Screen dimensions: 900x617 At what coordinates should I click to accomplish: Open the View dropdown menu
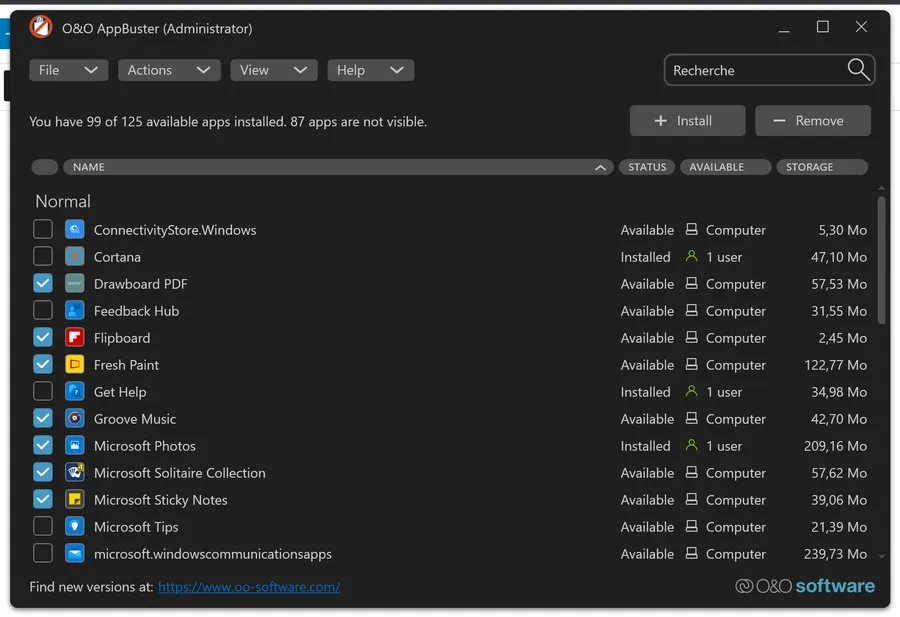point(274,70)
